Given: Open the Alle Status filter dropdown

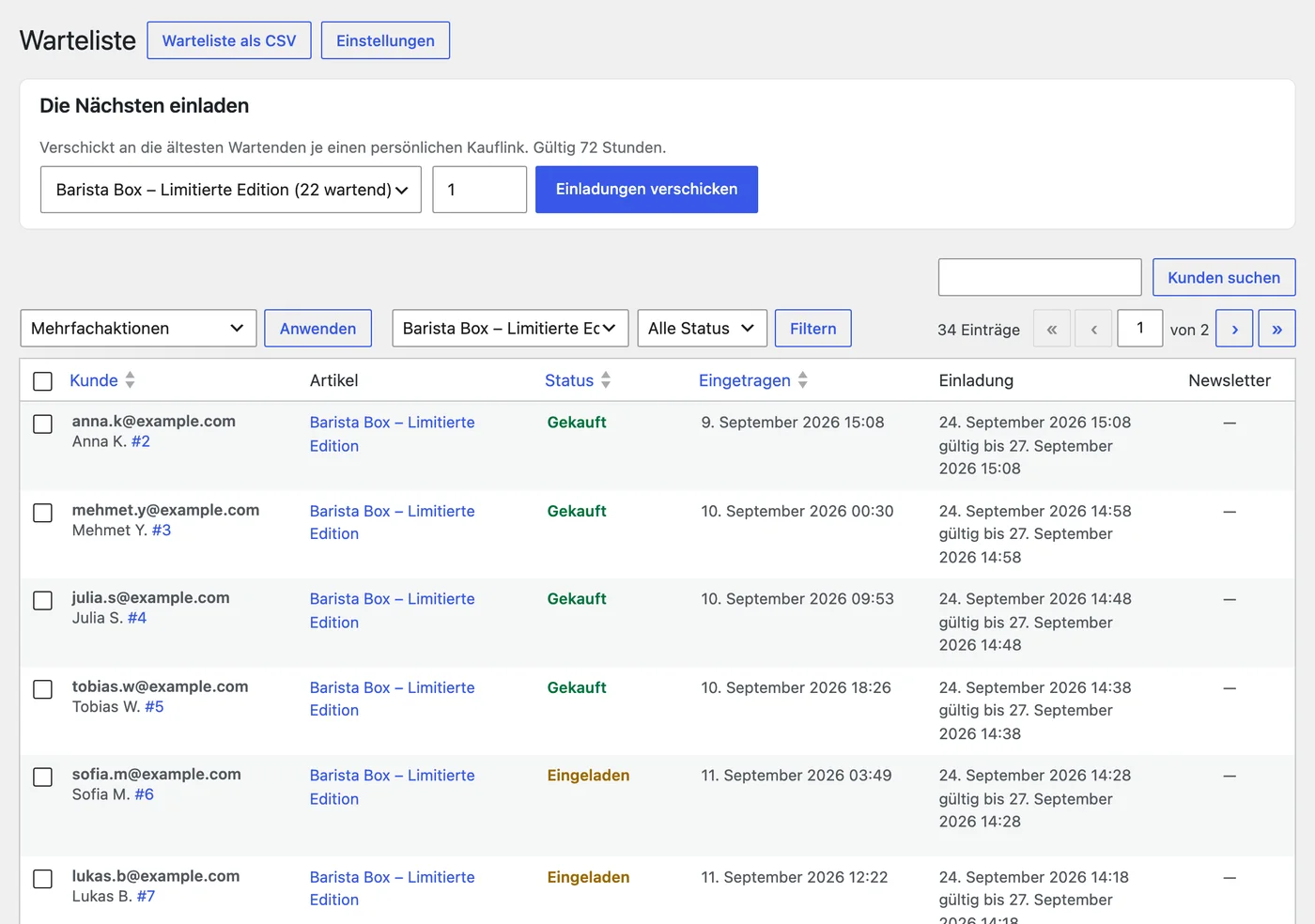Looking at the screenshot, I should [x=702, y=329].
